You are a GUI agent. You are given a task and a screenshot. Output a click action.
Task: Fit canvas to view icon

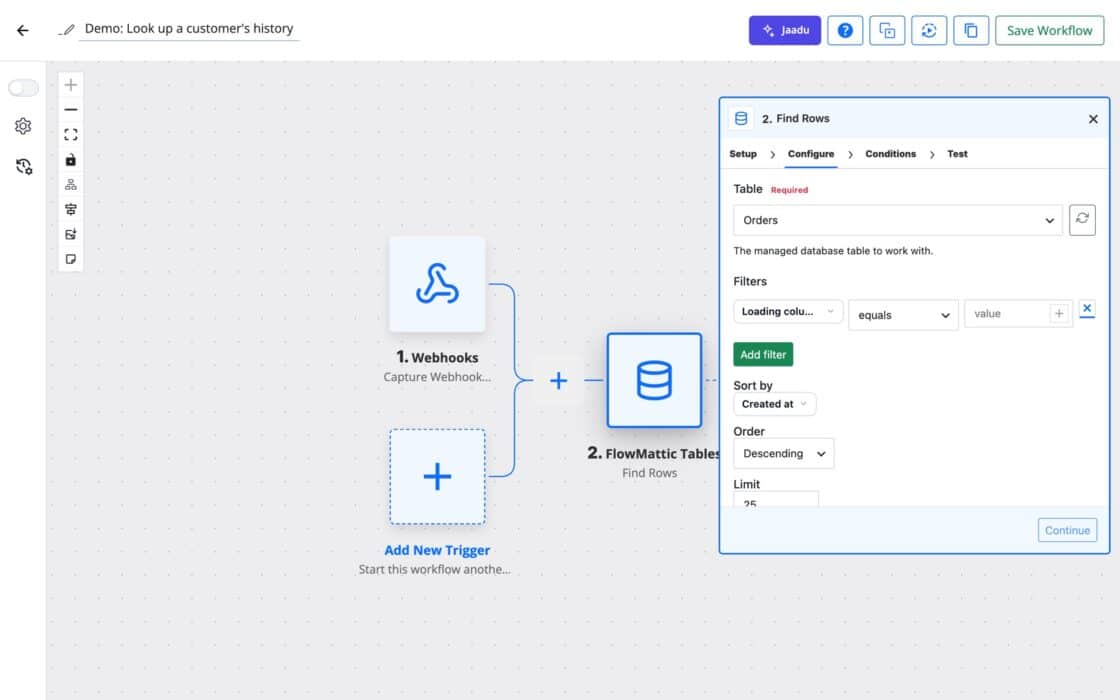[x=71, y=135]
